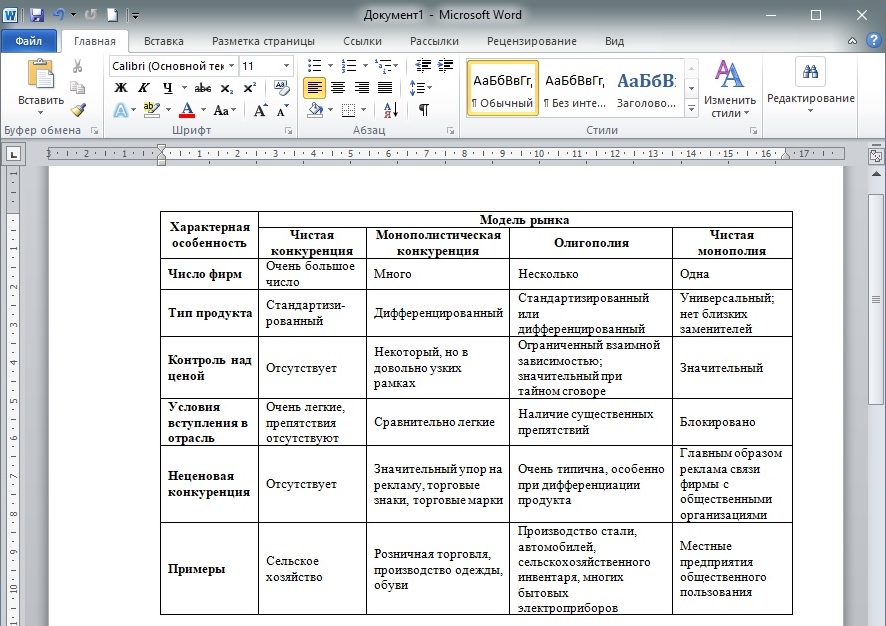Click the tab selector box left of the ruler
Image resolution: width=886 pixels, height=626 pixels.
click(13, 154)
